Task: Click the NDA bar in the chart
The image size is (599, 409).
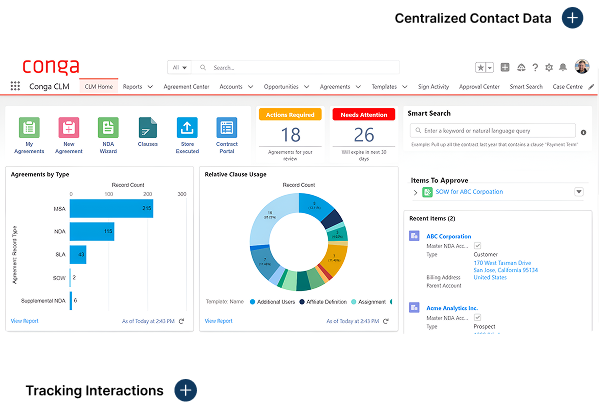Action: click(92, 231)
